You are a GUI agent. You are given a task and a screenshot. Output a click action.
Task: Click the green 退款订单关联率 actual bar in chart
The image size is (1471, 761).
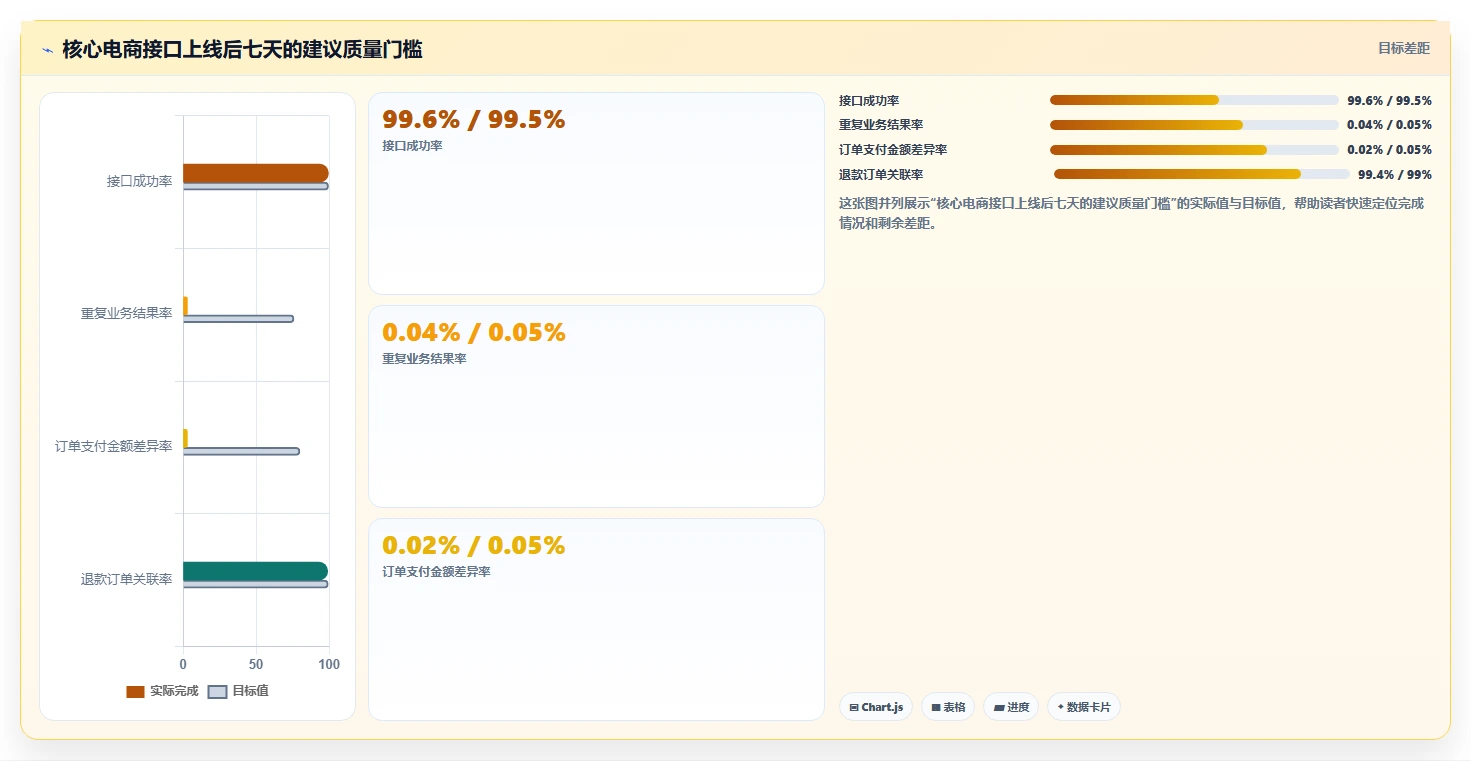pos(255,571)
